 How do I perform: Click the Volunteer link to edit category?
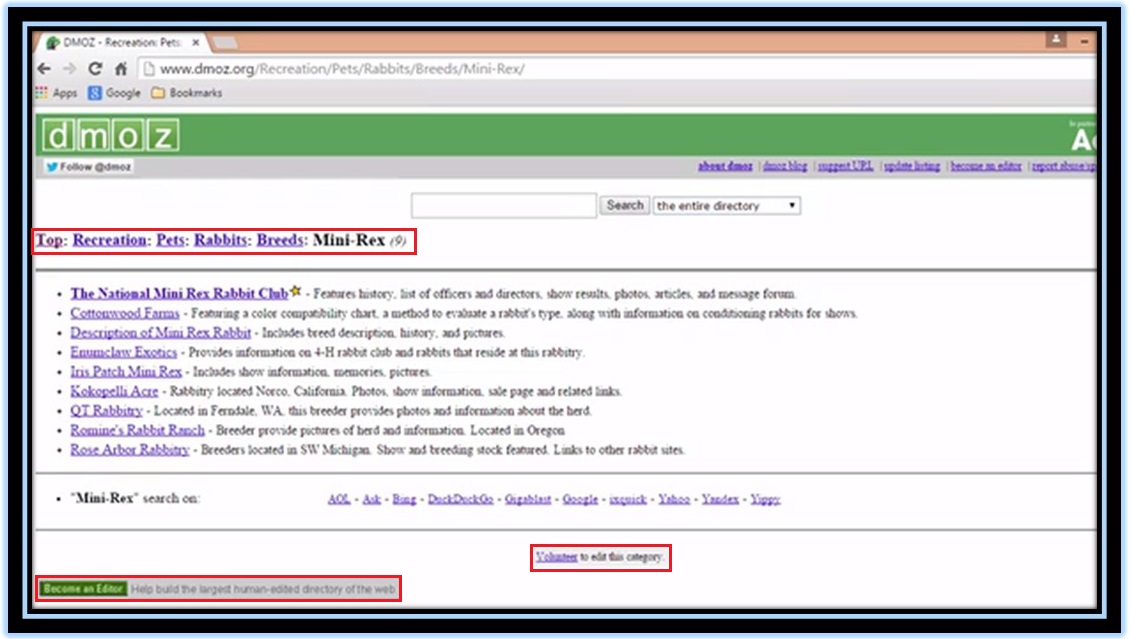coord(556,557)
